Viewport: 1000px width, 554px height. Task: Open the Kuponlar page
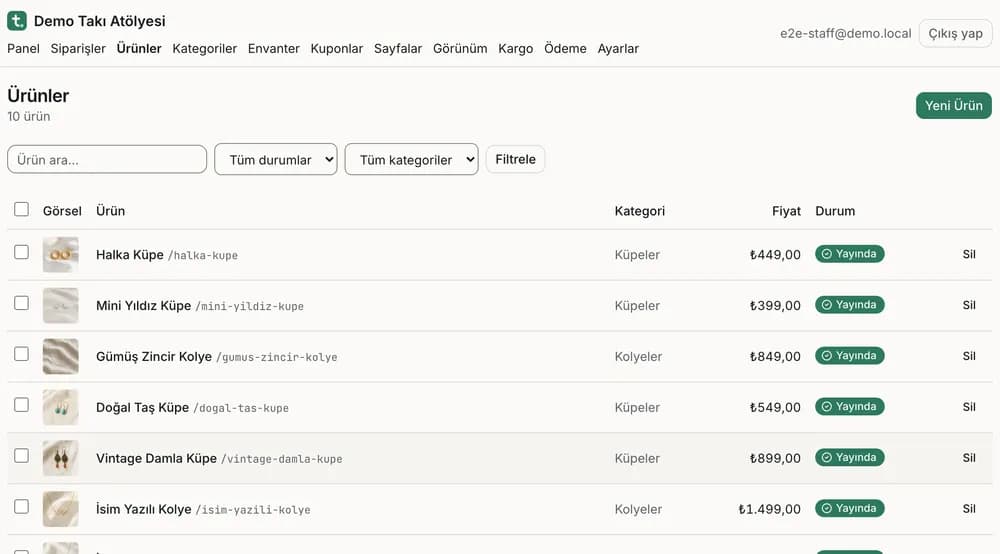(x=337, y=48)
